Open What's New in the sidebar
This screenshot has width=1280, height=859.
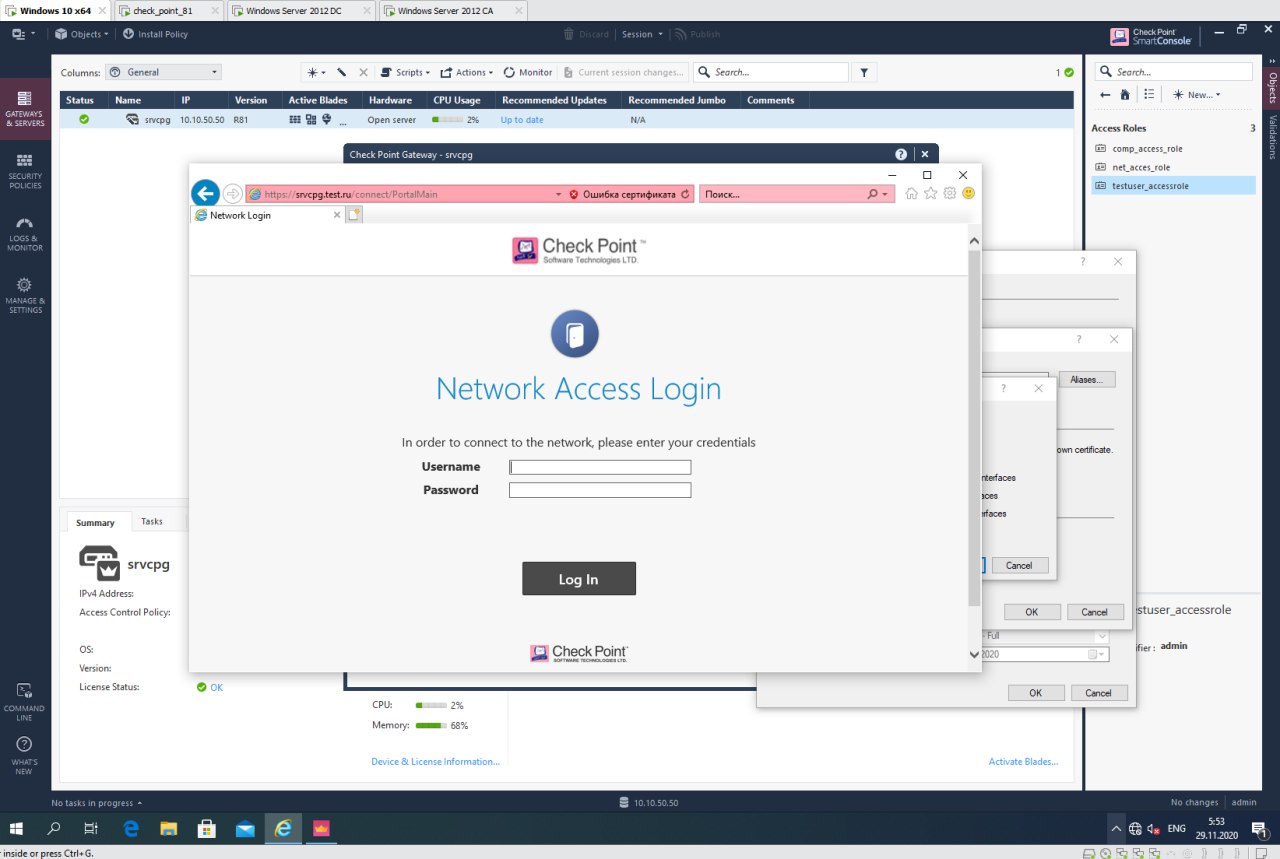pos(25,756)
